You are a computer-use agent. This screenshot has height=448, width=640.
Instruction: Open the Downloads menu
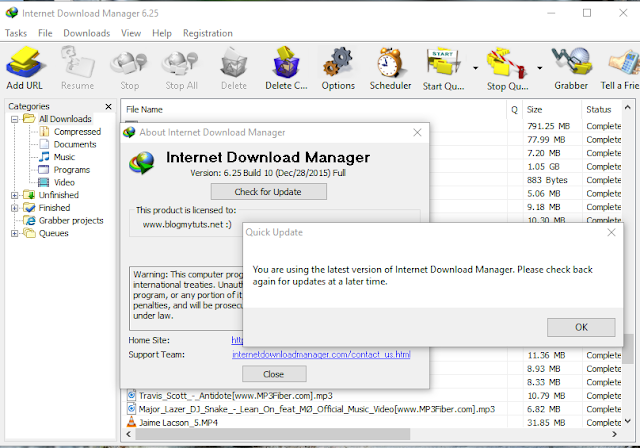(87, 33)
